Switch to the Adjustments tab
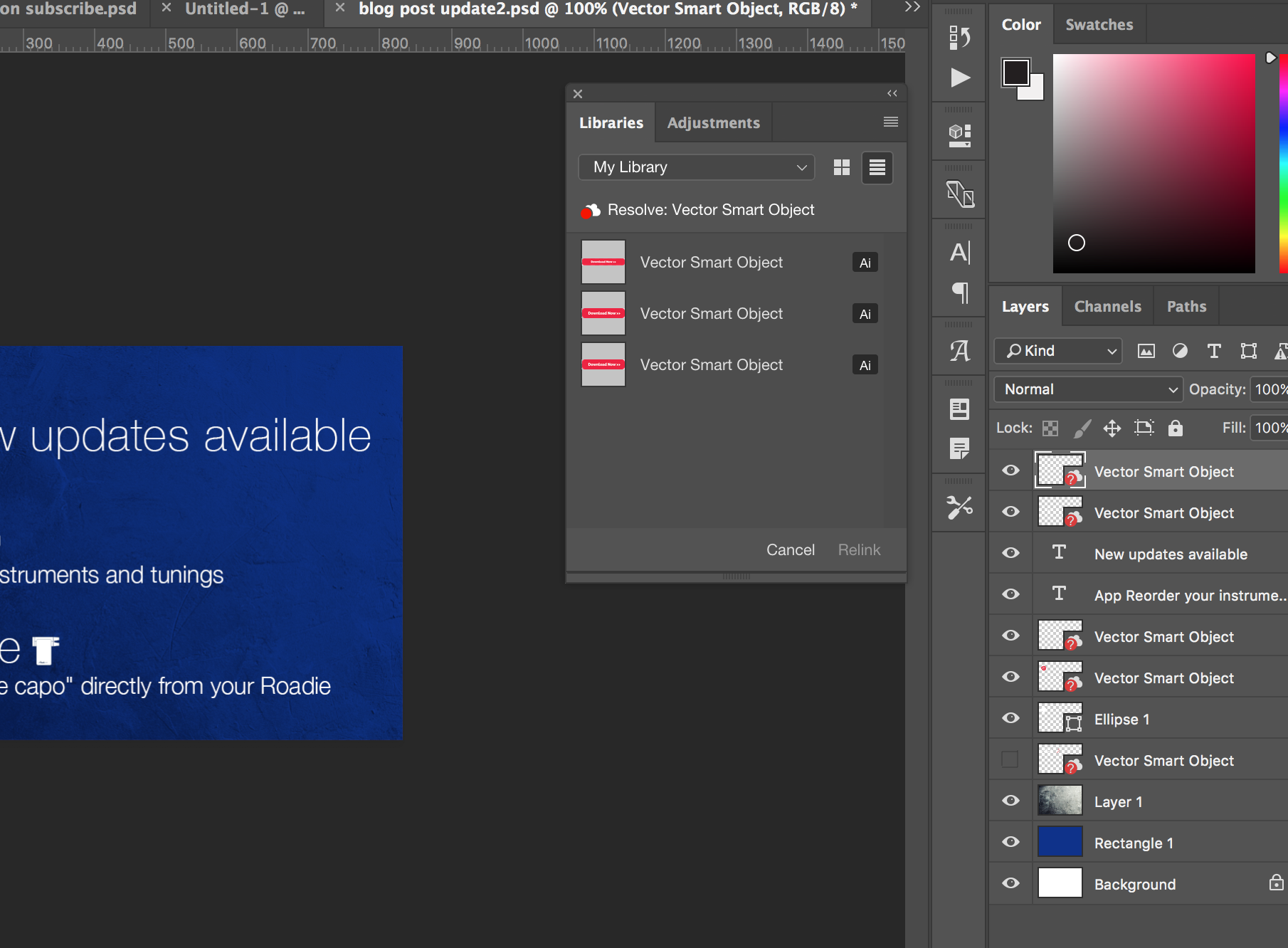 (x=713, y=123)
